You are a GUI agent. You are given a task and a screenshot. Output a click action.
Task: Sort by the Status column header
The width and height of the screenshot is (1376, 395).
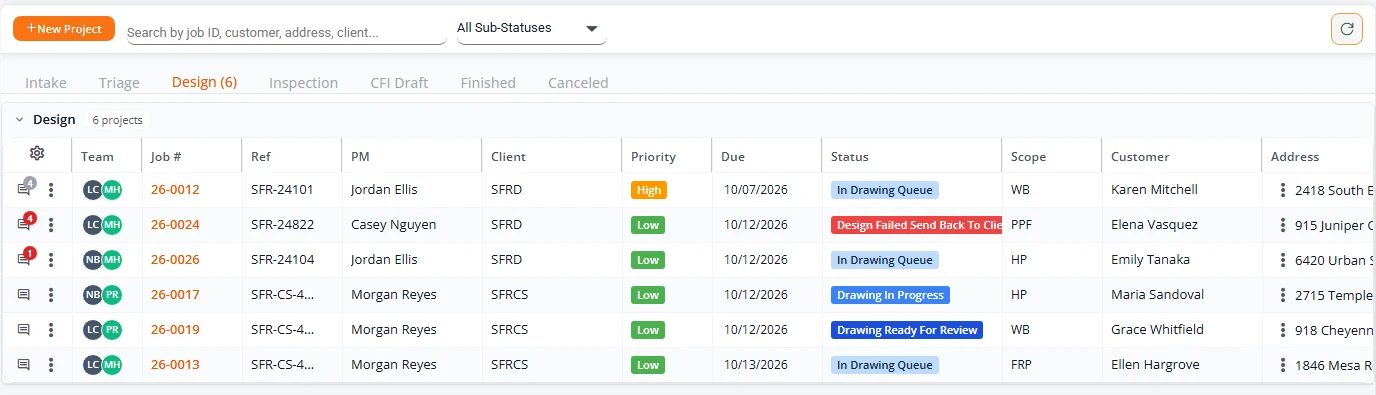[850, 157]
